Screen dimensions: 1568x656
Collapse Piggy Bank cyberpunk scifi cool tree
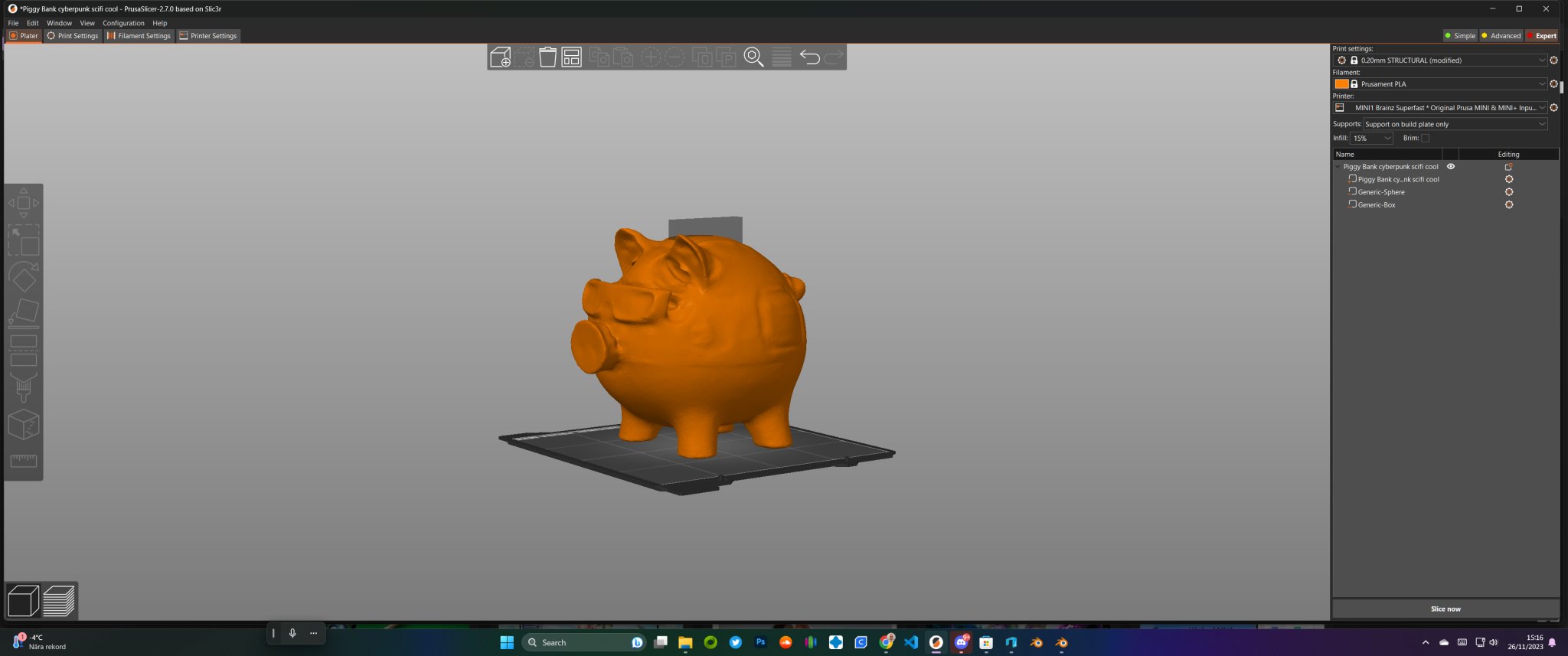click(x=1338, y=167)
